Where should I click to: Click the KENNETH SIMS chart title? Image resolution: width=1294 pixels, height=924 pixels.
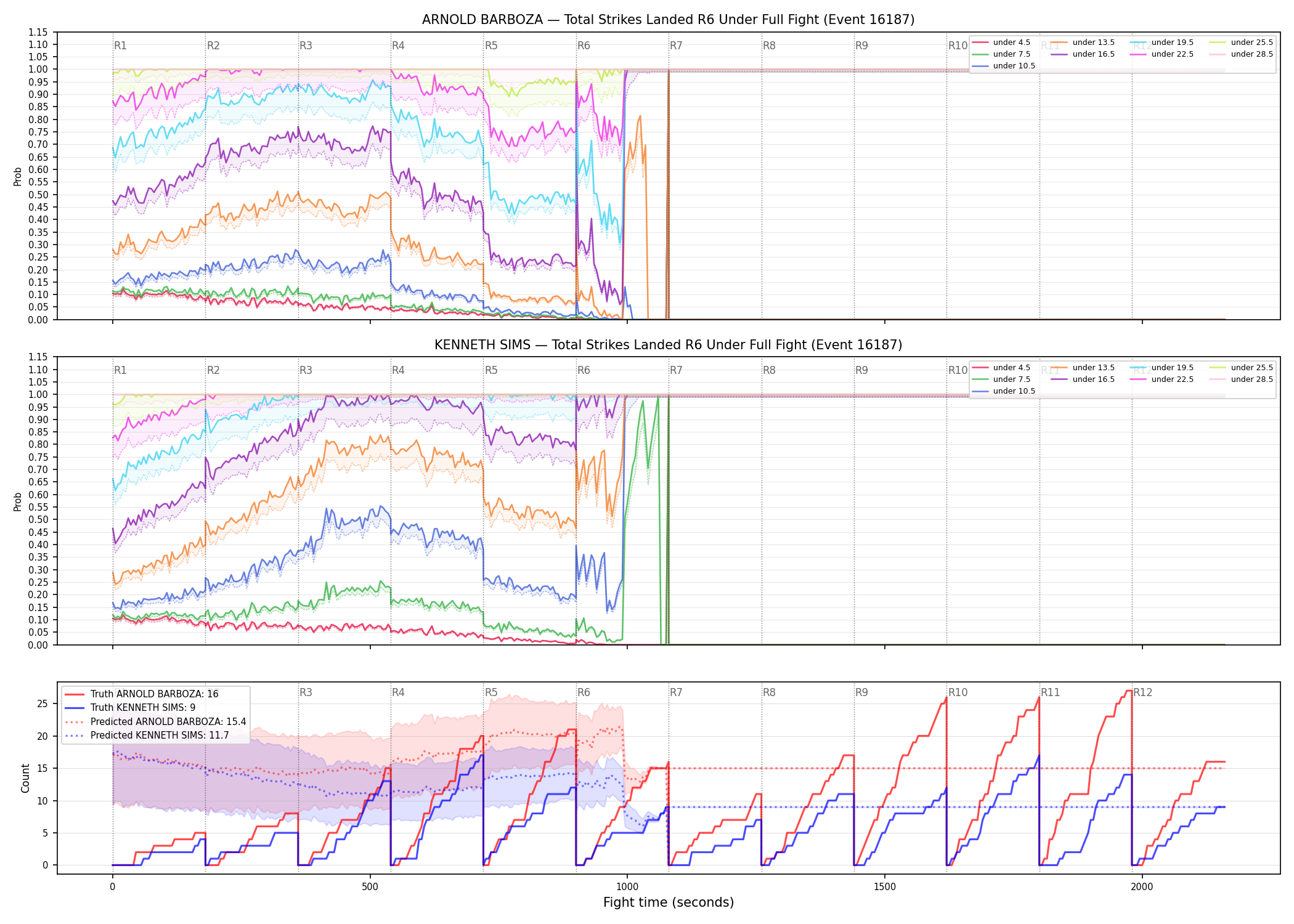pos(668,345)
